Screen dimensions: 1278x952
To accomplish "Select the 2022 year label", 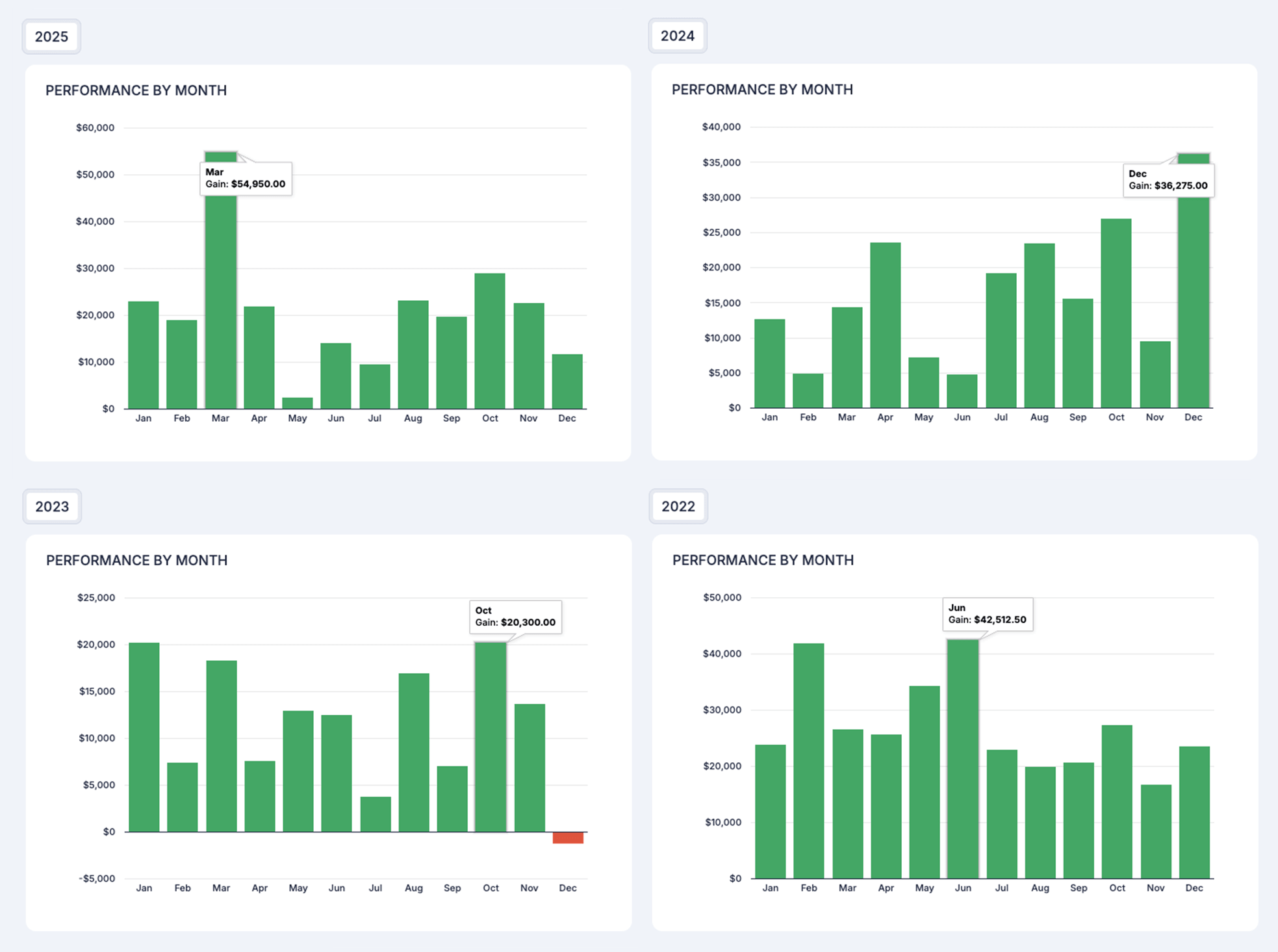I will coord(678,506).
